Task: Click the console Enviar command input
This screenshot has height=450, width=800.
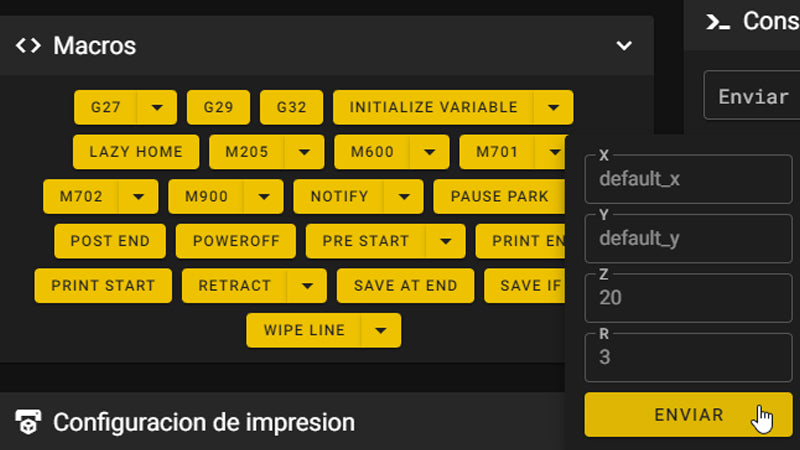Action: (x=752, y=96)
